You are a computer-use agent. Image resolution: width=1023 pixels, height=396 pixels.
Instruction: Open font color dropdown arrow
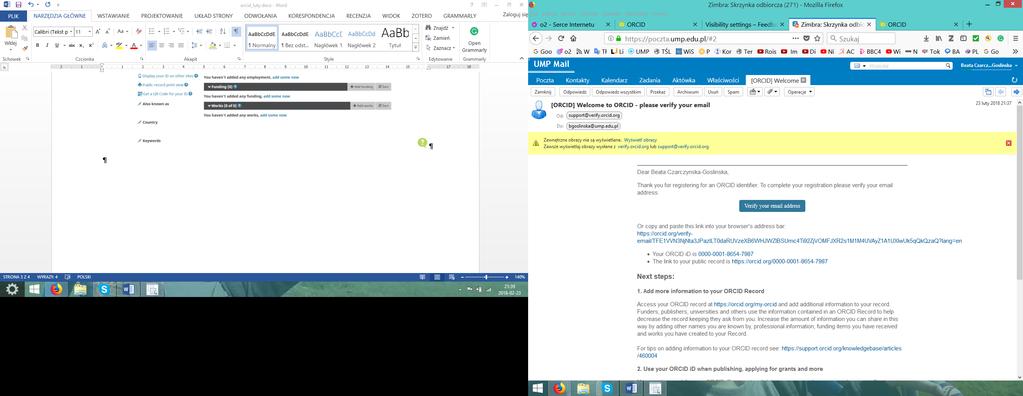(x=140, y=46)
